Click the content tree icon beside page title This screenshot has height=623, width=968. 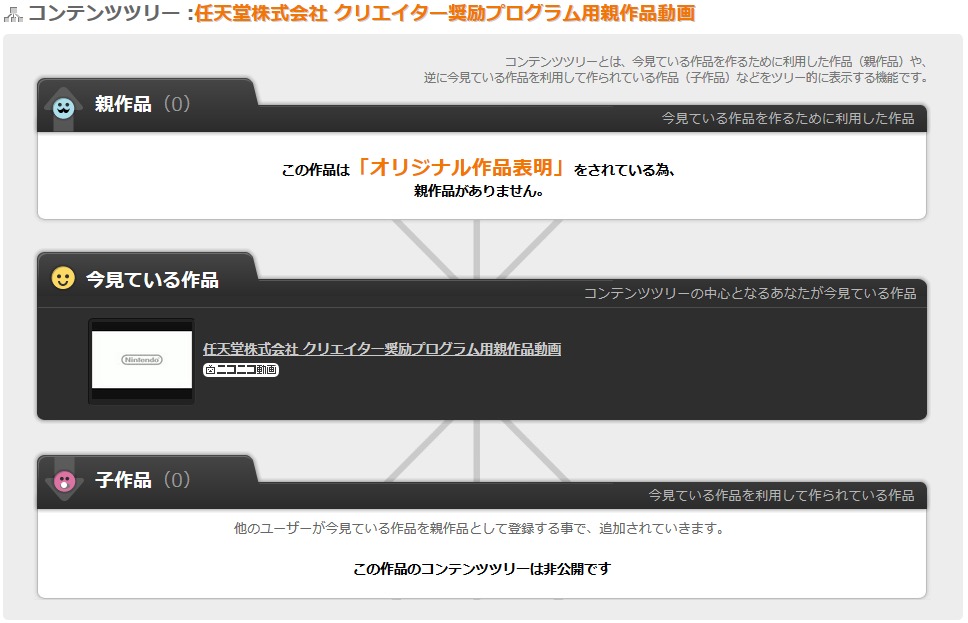coord(13,14)
